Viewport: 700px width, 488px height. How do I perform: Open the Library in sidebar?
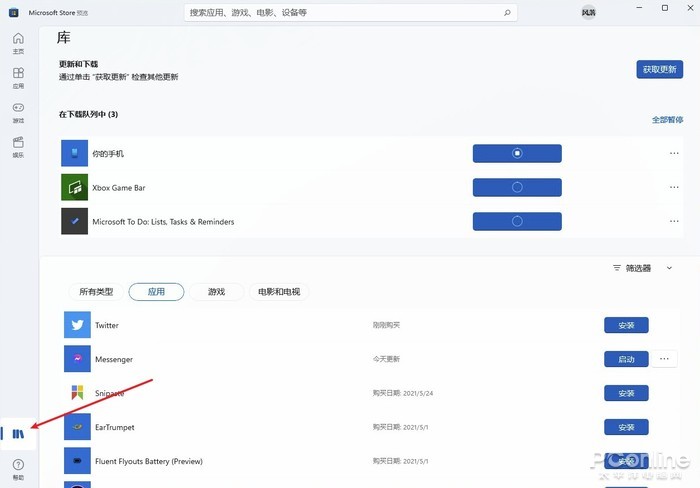pyautogui.click(x=18, y=434)
